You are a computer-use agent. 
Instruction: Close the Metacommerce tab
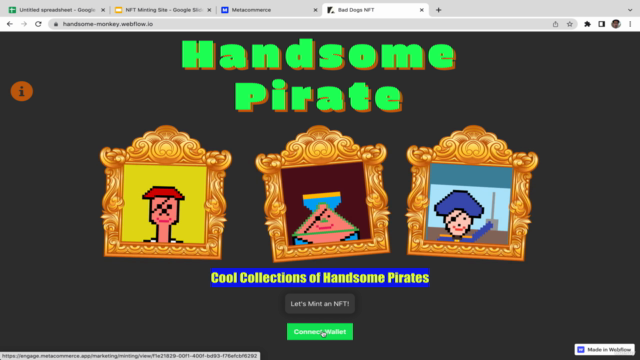(x=315, y=10)
